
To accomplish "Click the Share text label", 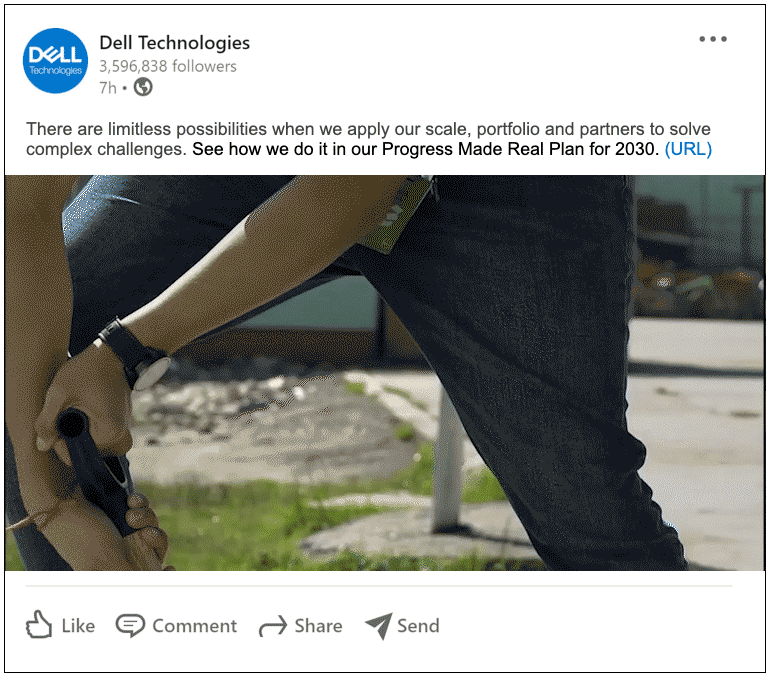I will 318,626.
